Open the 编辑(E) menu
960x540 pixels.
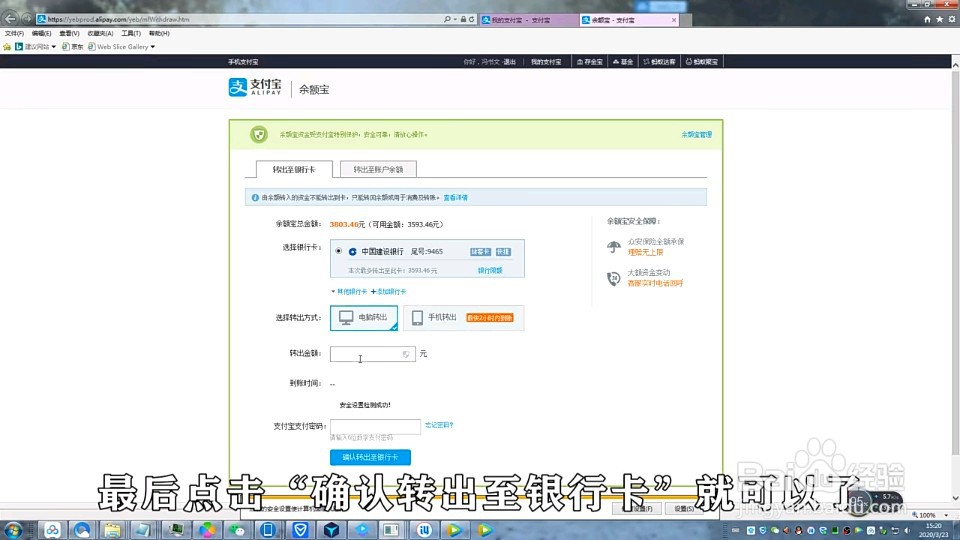click(x=42, y=34)
